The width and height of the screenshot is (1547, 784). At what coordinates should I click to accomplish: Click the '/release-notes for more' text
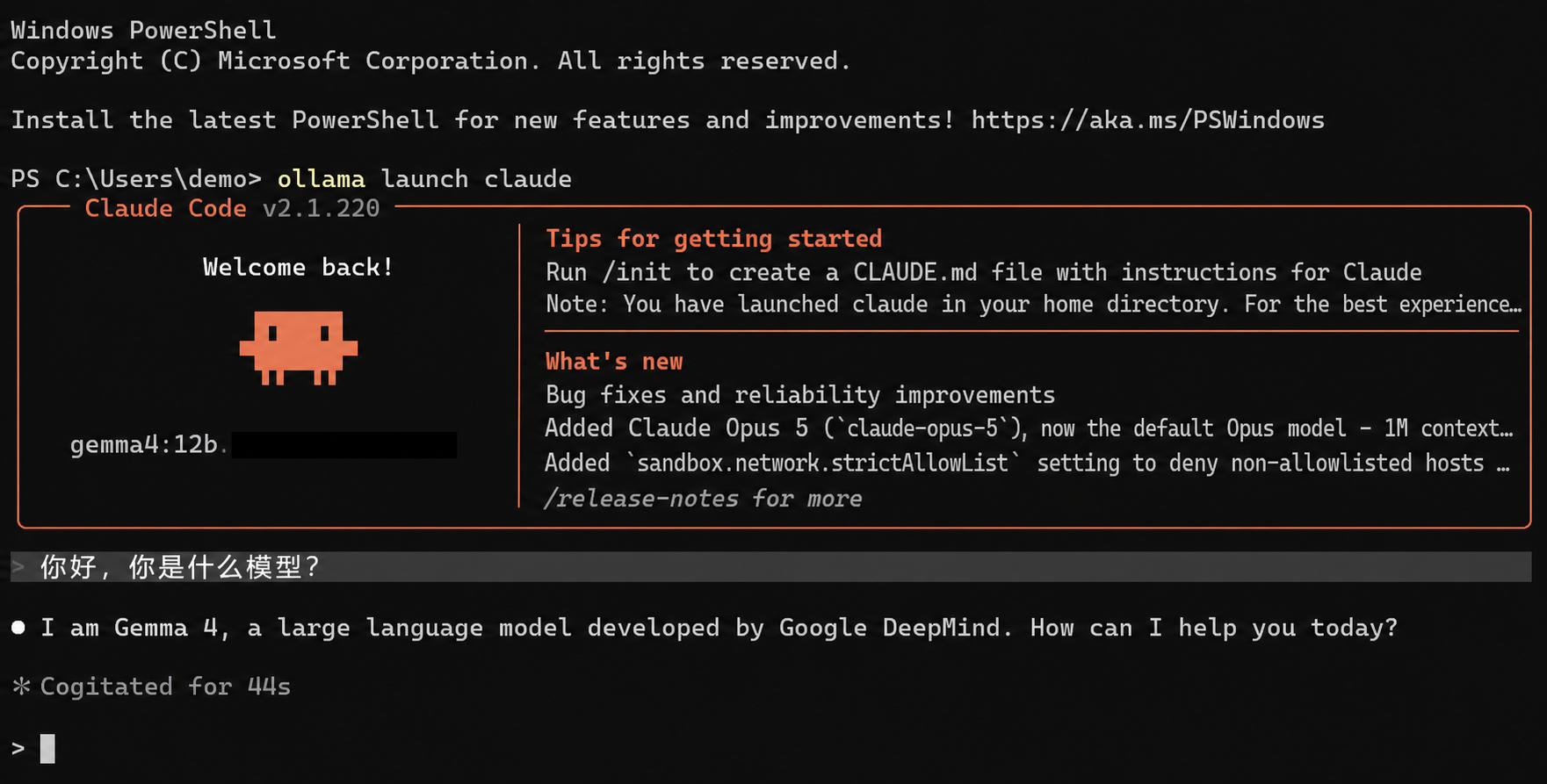coord(703,499)
